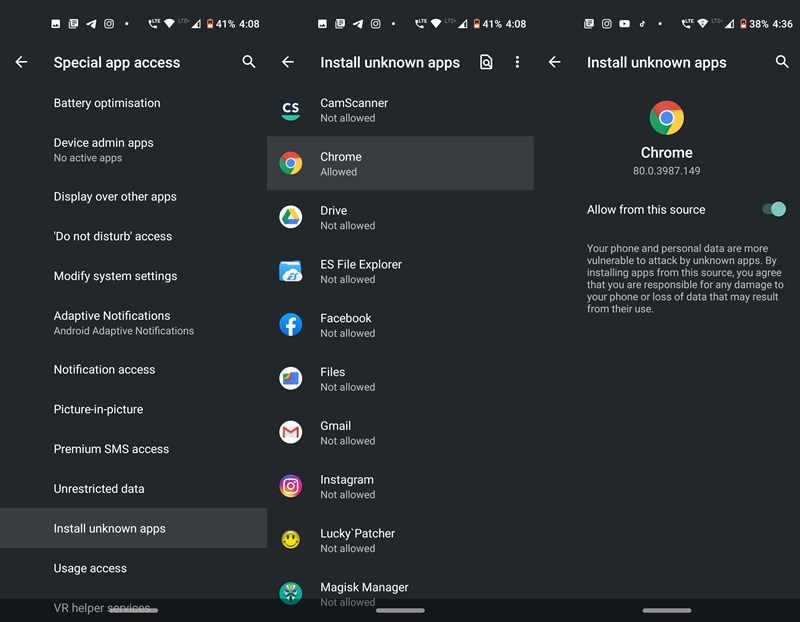Open Device admin apps
800x622 pixels.
tap(133, 150)
